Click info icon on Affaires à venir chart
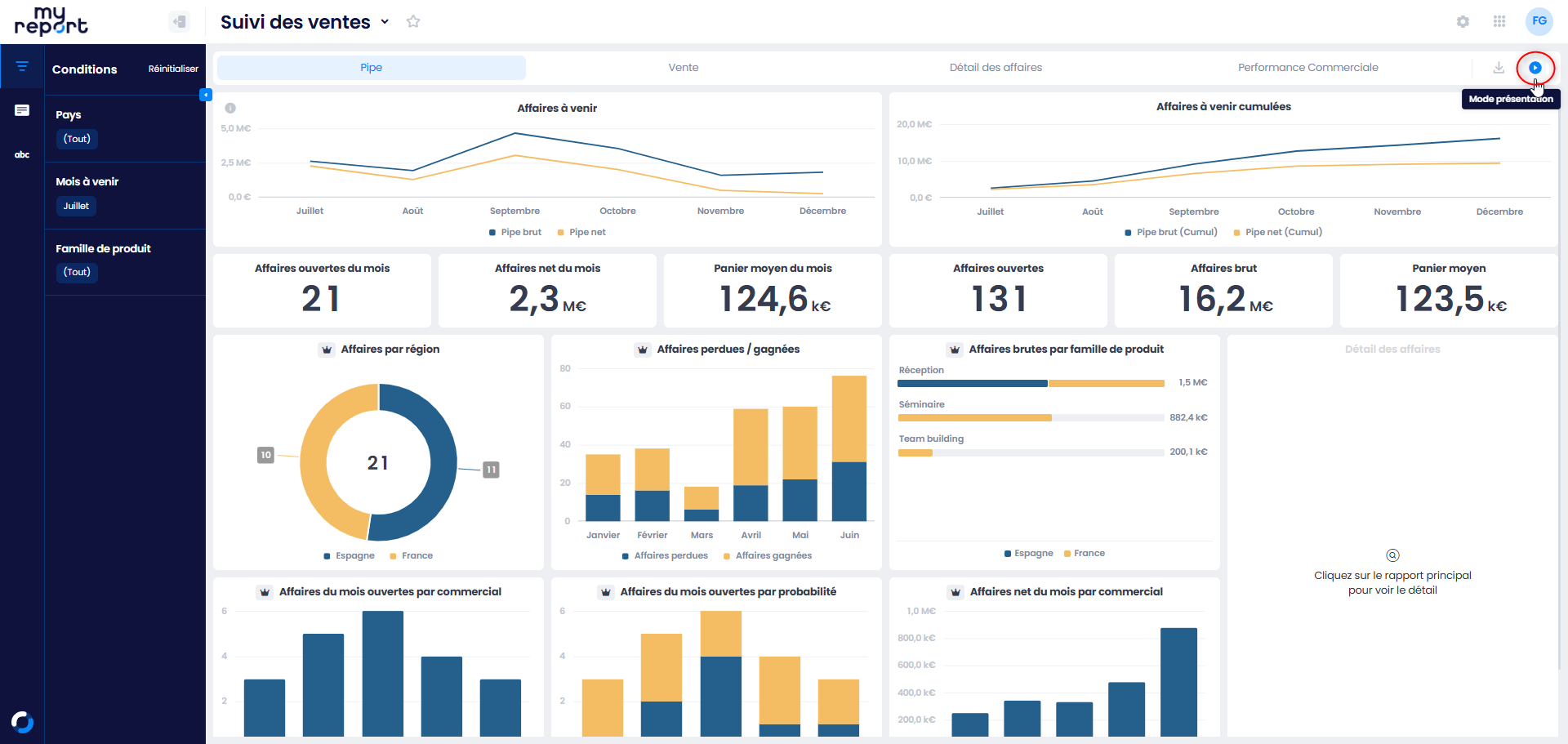This screenshot has width=1568, height=744. [x=230, y=108]
